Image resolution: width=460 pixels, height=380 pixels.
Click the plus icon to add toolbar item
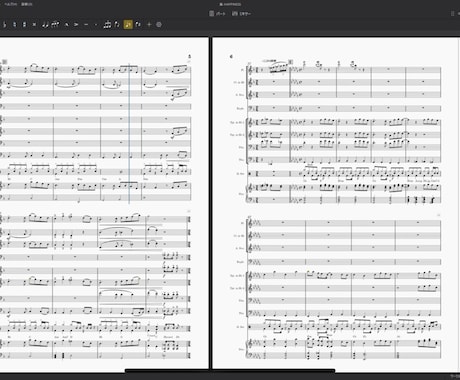149,24
